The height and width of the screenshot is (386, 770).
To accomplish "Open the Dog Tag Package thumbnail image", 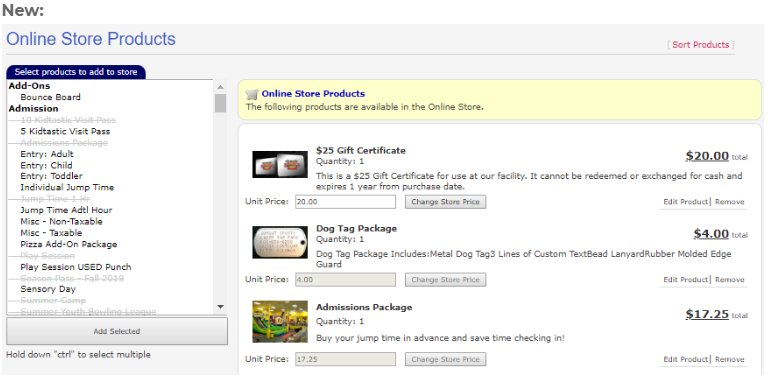I will (x=280, y=242).
